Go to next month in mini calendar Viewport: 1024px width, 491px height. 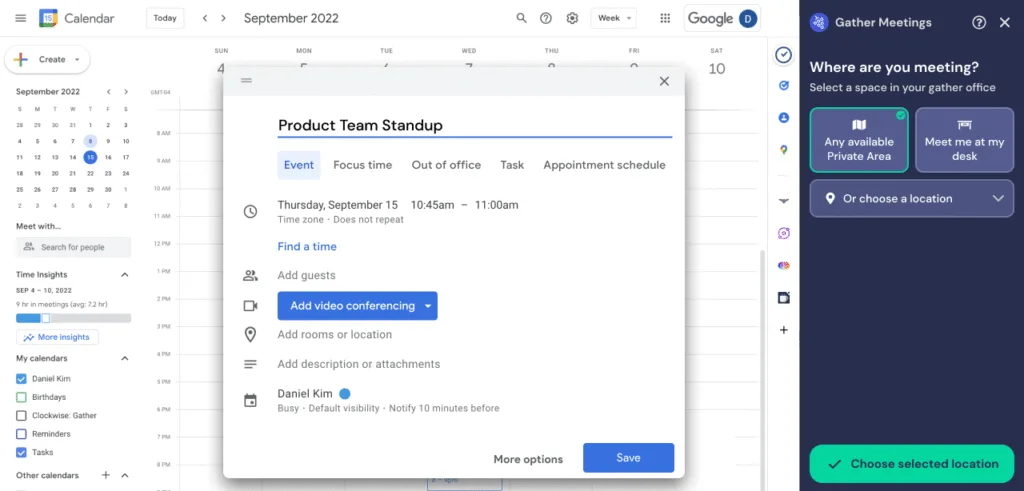point(126,92)
